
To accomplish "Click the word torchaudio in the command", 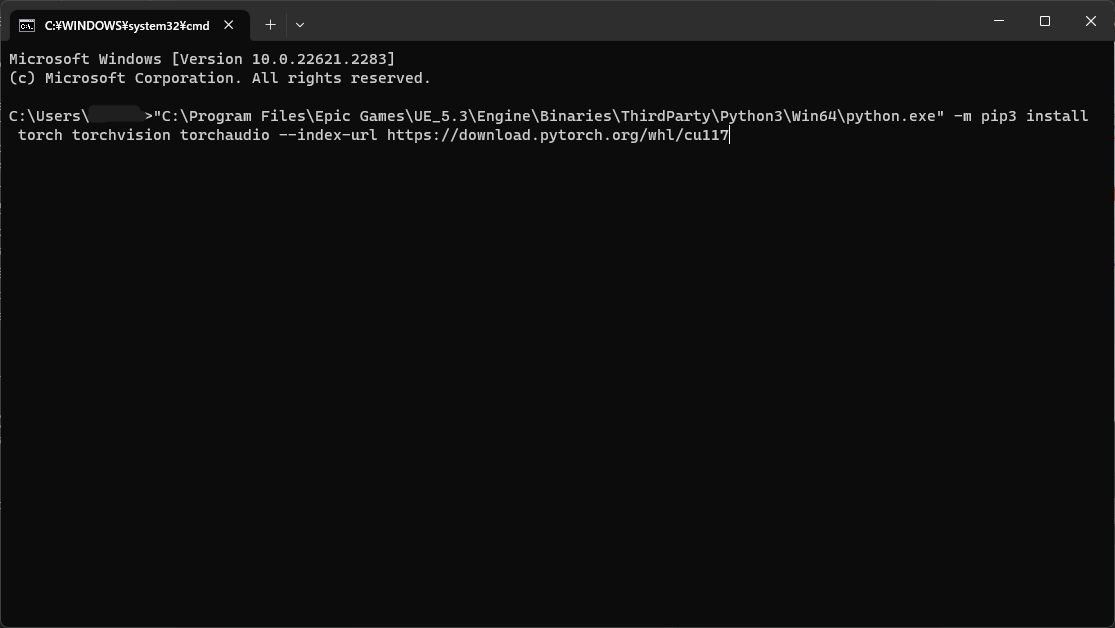I will pos(222,135).
